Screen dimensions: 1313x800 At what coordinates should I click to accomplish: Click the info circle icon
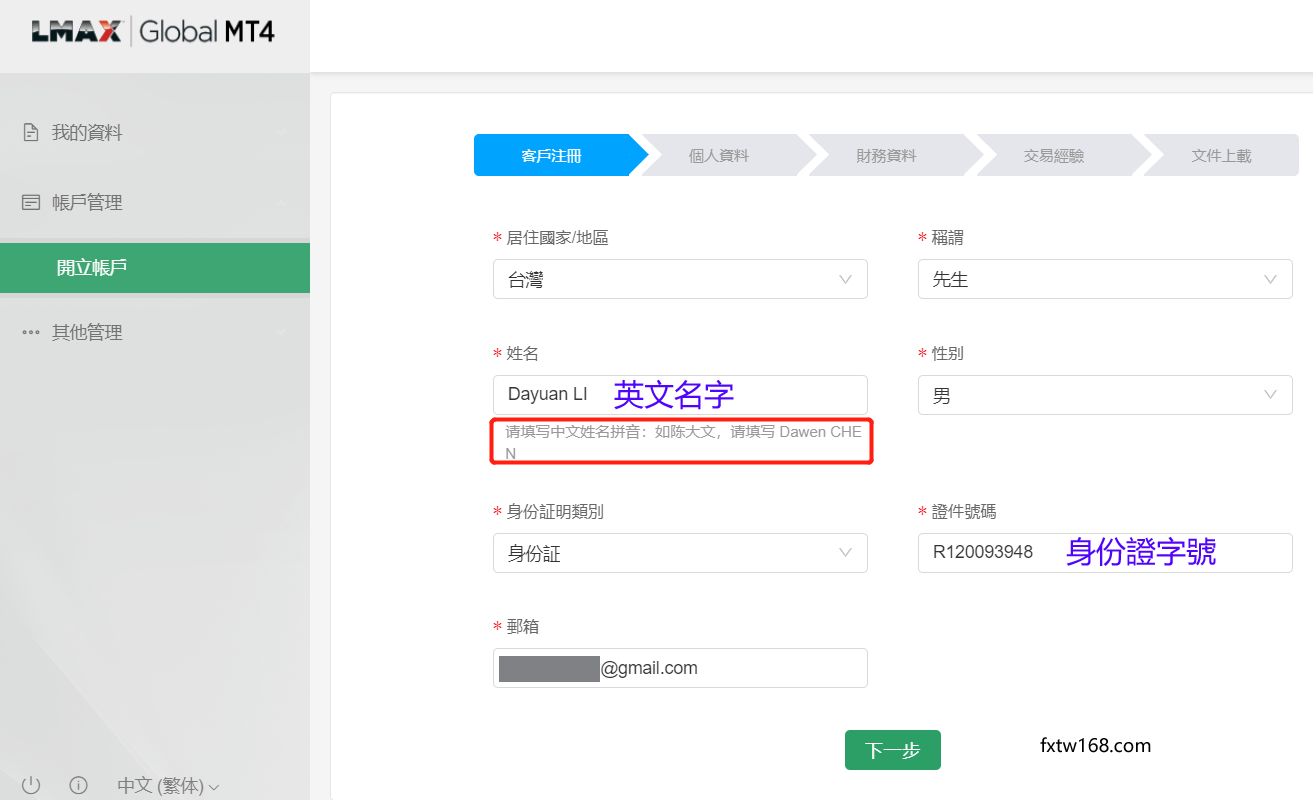coord(79,785)
